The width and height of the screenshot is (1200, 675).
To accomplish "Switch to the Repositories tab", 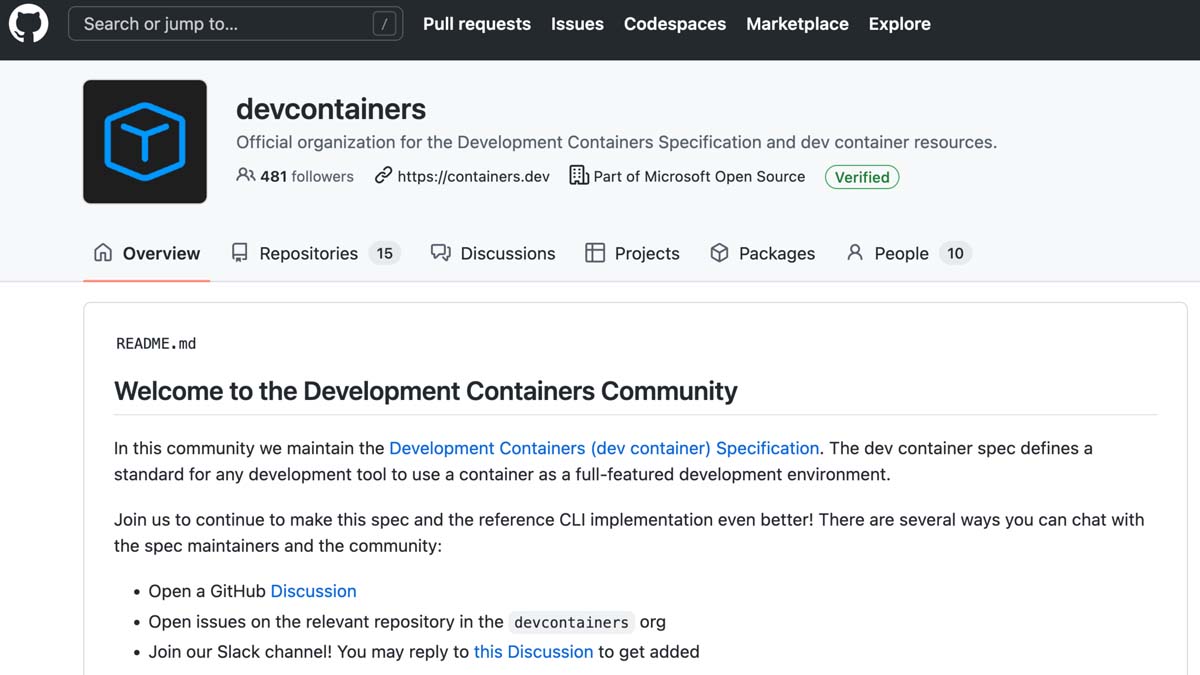I will coord(315,253).
